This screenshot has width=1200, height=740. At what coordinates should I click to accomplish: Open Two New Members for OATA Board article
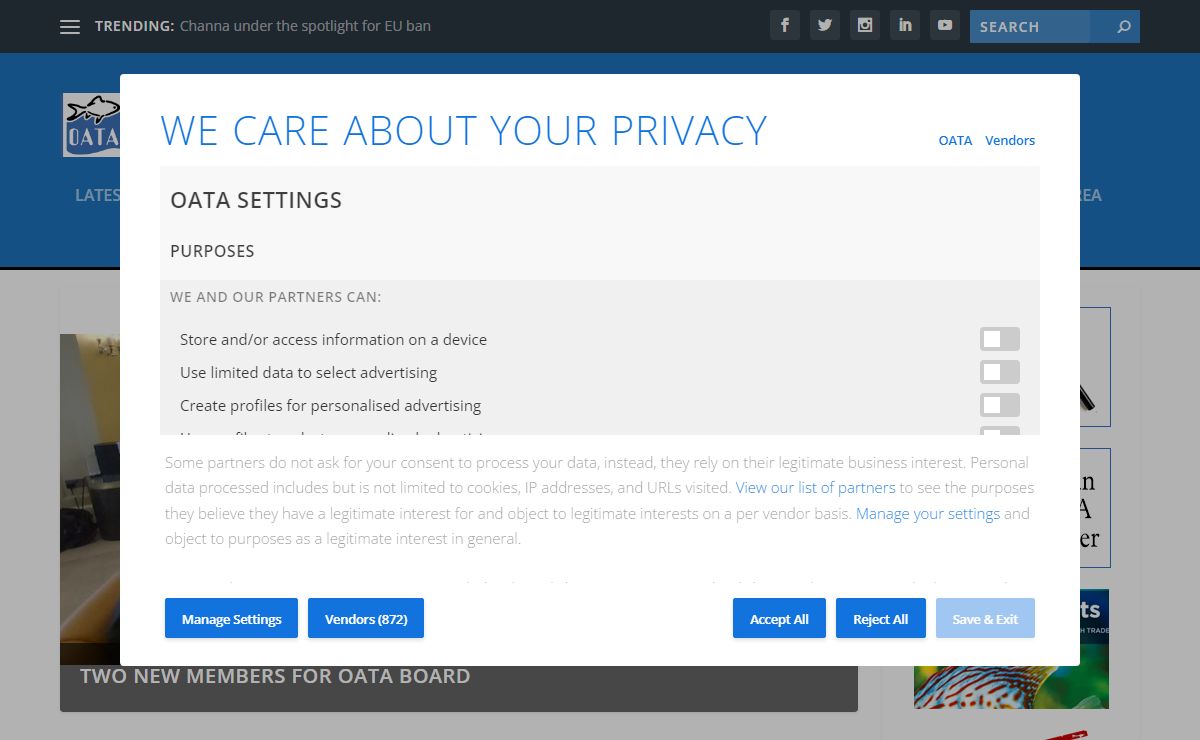(275, 676)
